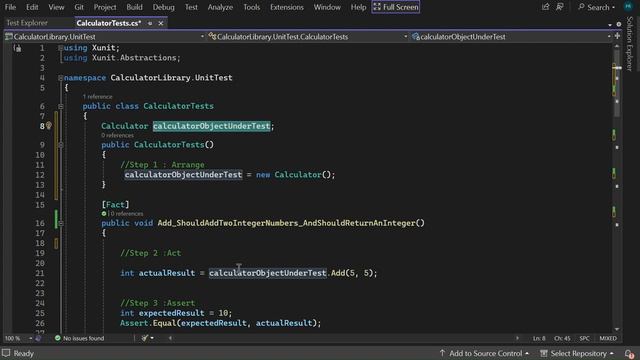Viewport: 640px width, 360px height.
Task: Click the tab well settings gear icon
Action: tap(619, 24)
